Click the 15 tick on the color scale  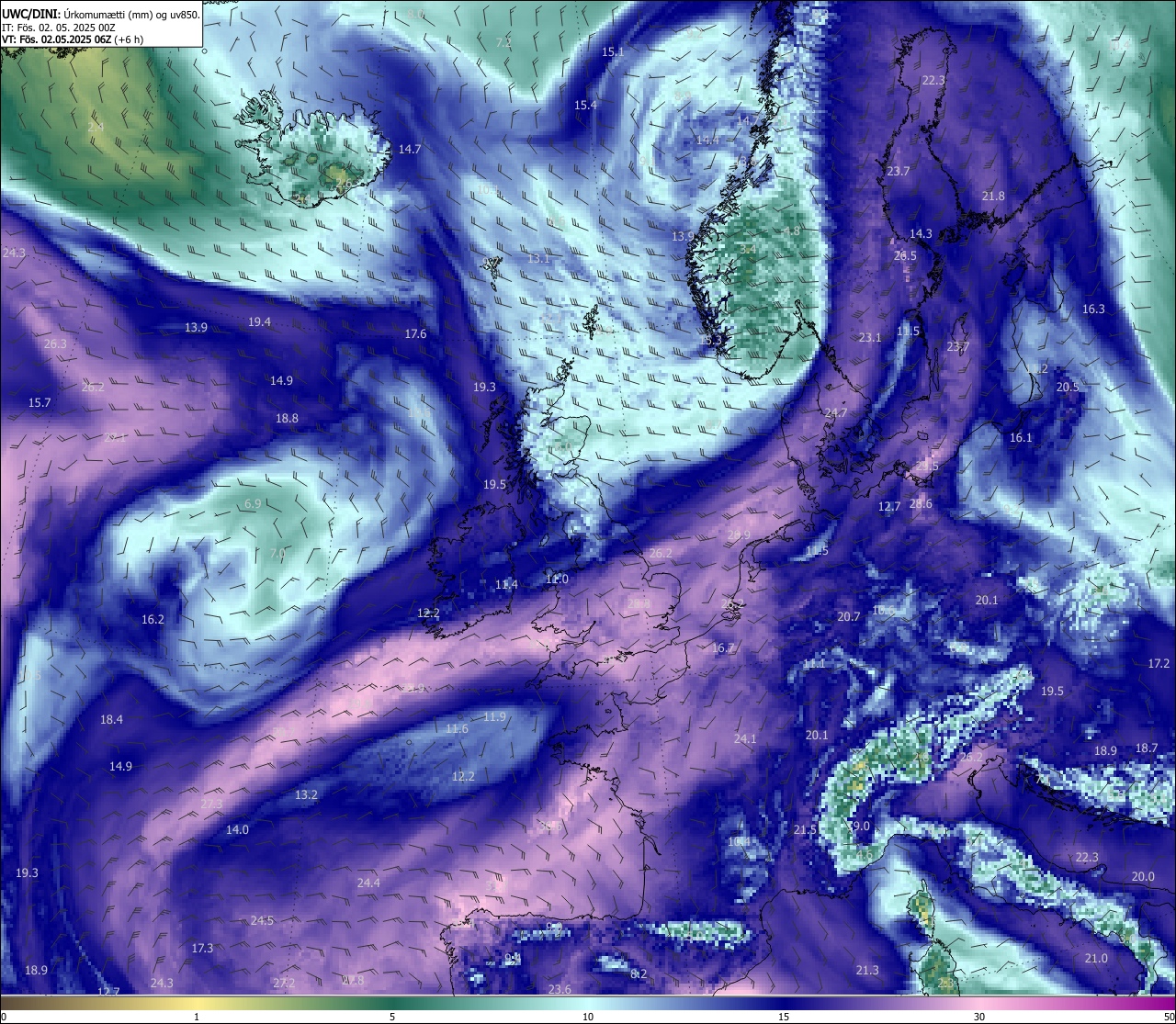[x=784, y=1017]
